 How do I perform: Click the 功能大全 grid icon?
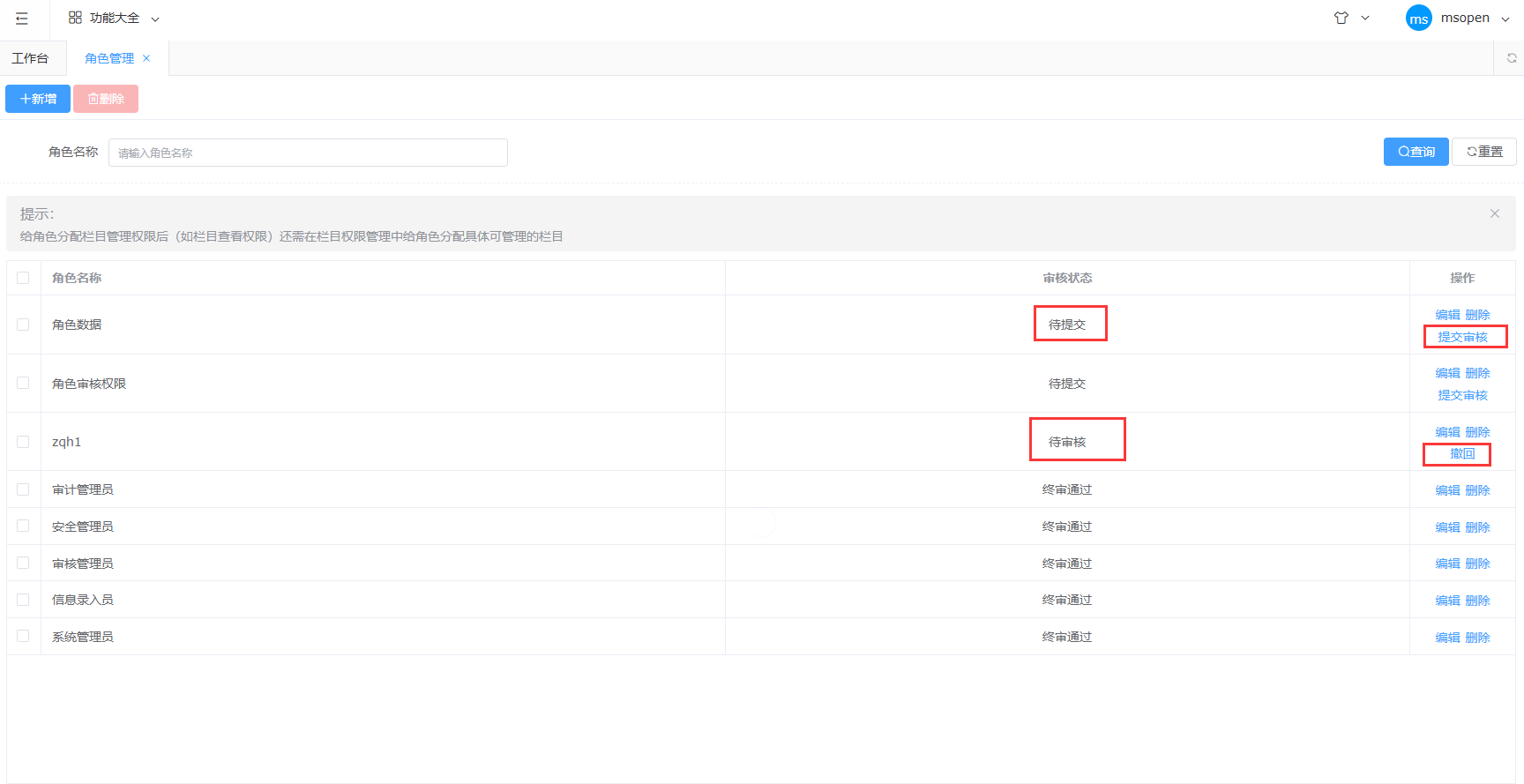point(75,18)
